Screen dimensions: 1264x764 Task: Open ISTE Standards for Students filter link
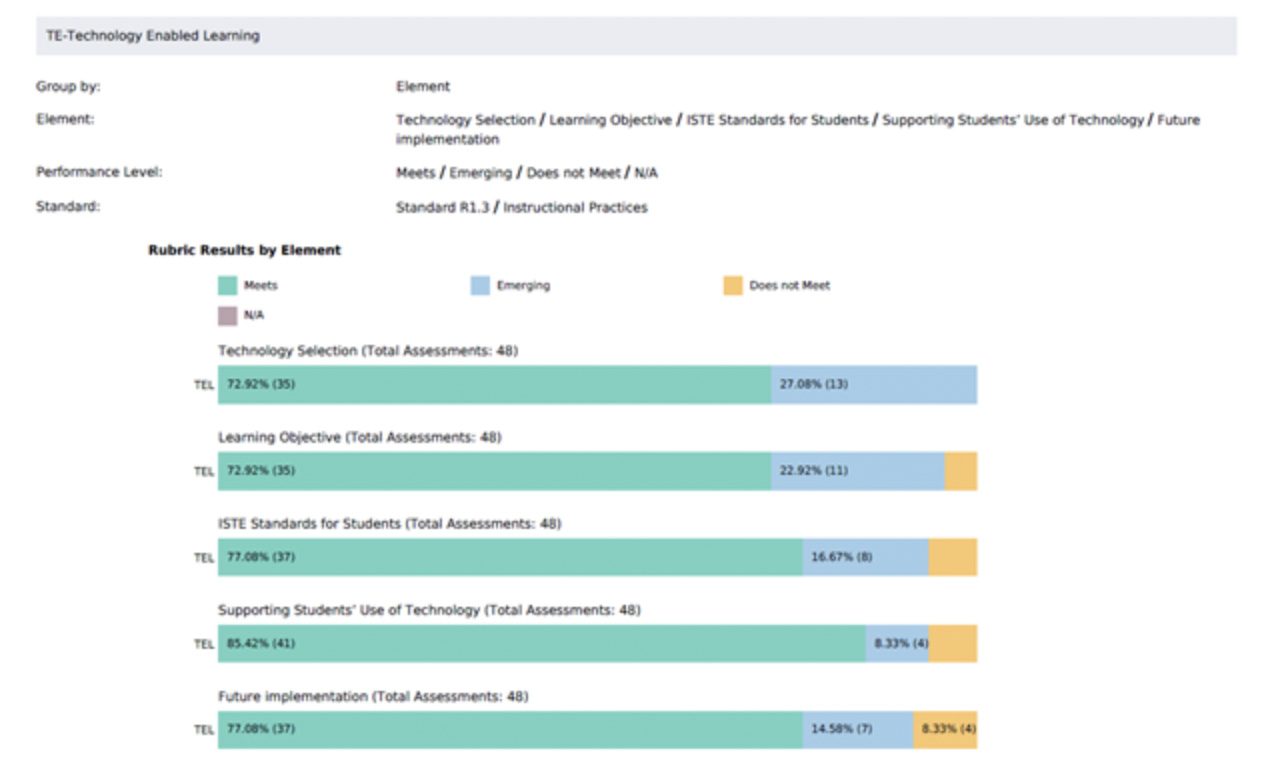point(777,120)
